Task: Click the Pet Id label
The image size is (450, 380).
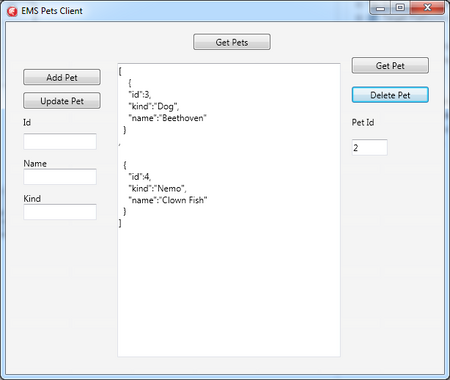Action: (x=363, y=122)
